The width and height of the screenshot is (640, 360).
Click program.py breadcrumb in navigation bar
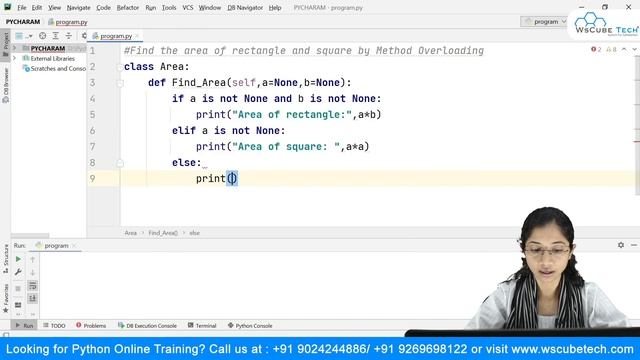tap(68, 22)
